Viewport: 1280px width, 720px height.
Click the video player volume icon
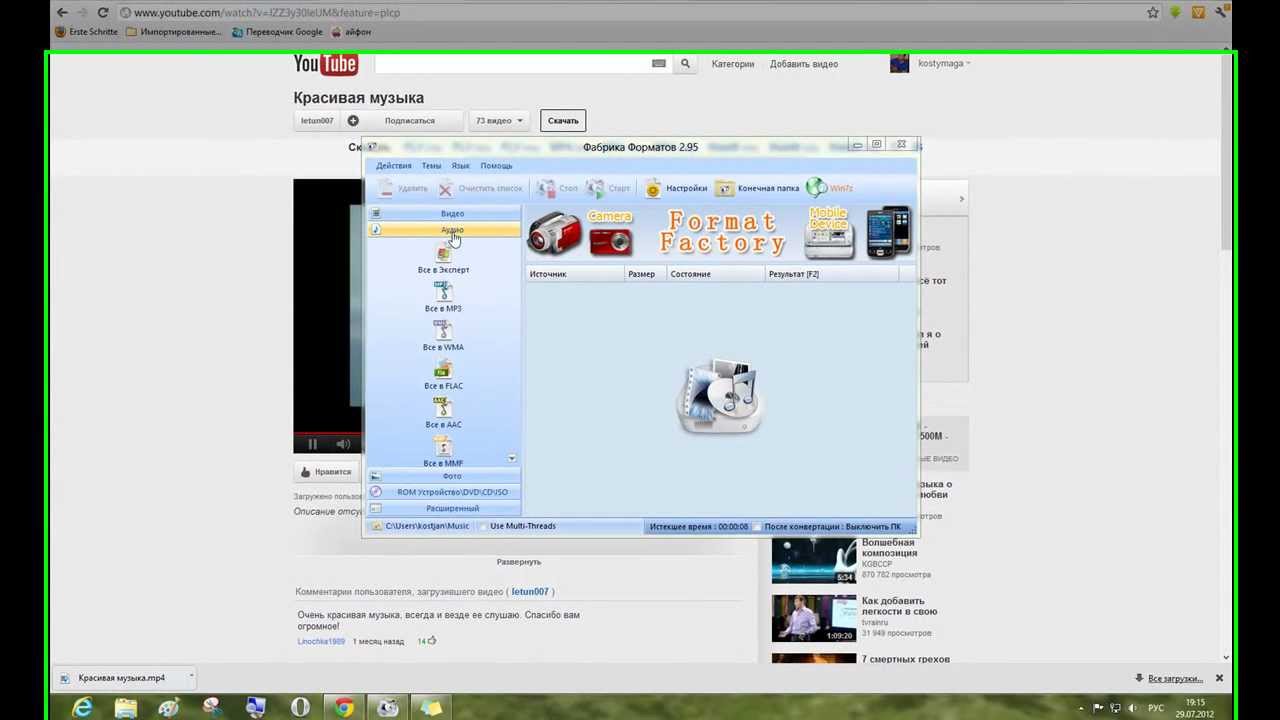tap(343, 444)
